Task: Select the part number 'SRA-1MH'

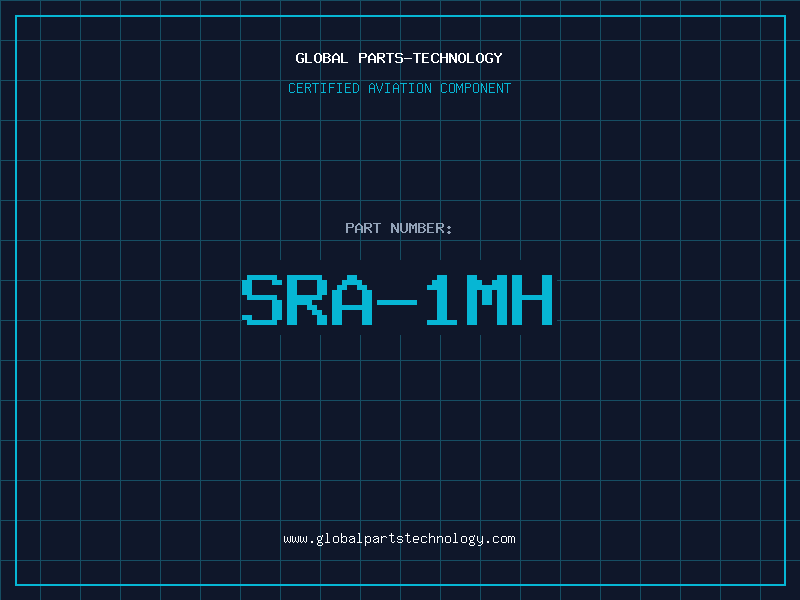Action: click(397, 300)
